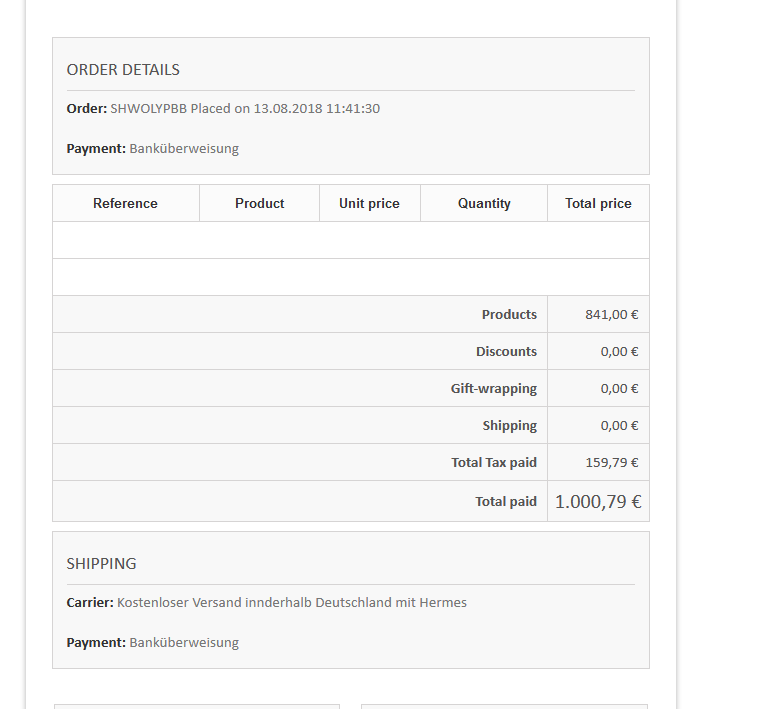
Task: Click the Product column header
Action: pyautogui.click(x=260, y=203)
